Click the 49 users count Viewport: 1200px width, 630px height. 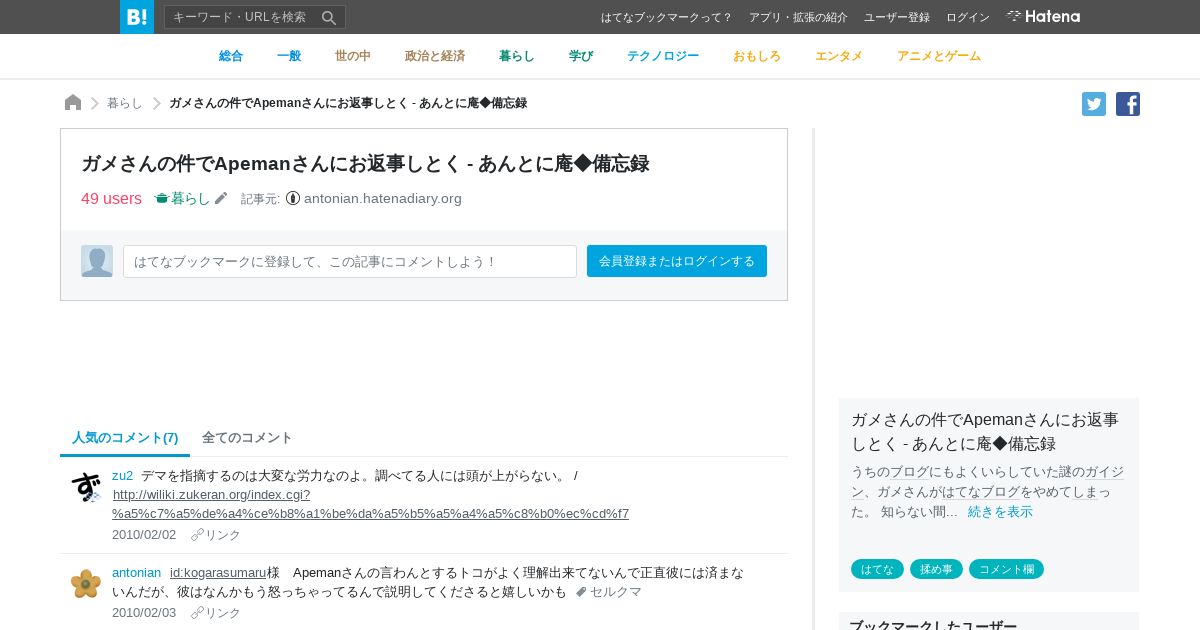click(111, 198)
